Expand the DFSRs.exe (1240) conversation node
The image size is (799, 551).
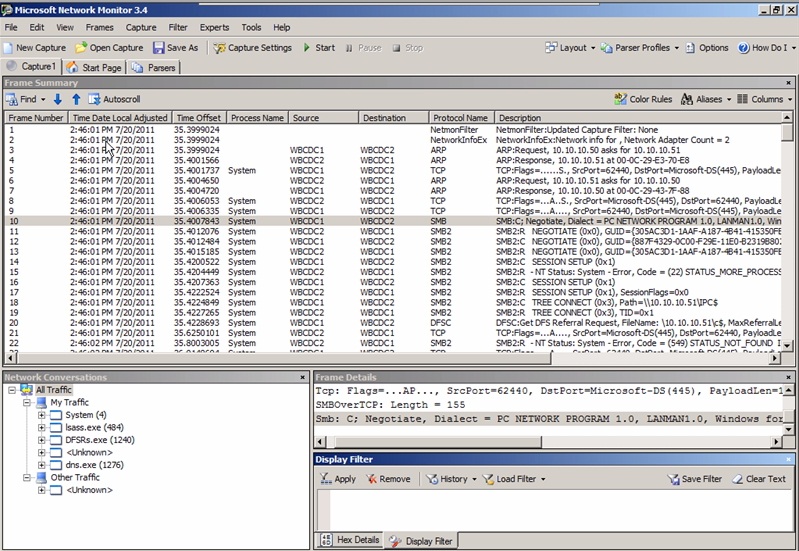pos(42,440)
